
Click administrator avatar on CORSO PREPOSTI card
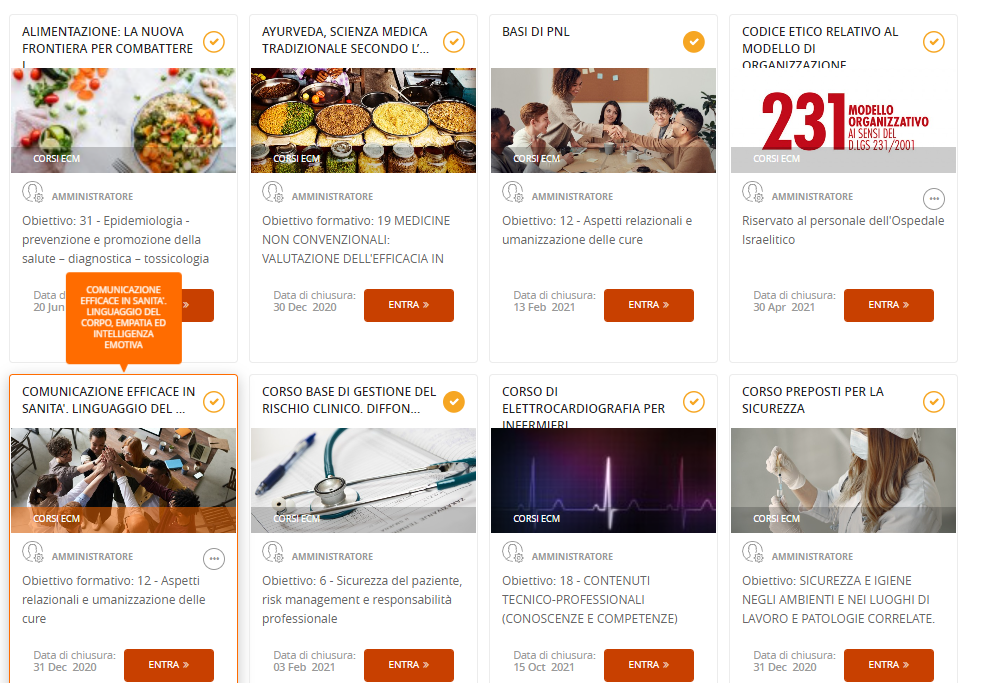point(752,552)
